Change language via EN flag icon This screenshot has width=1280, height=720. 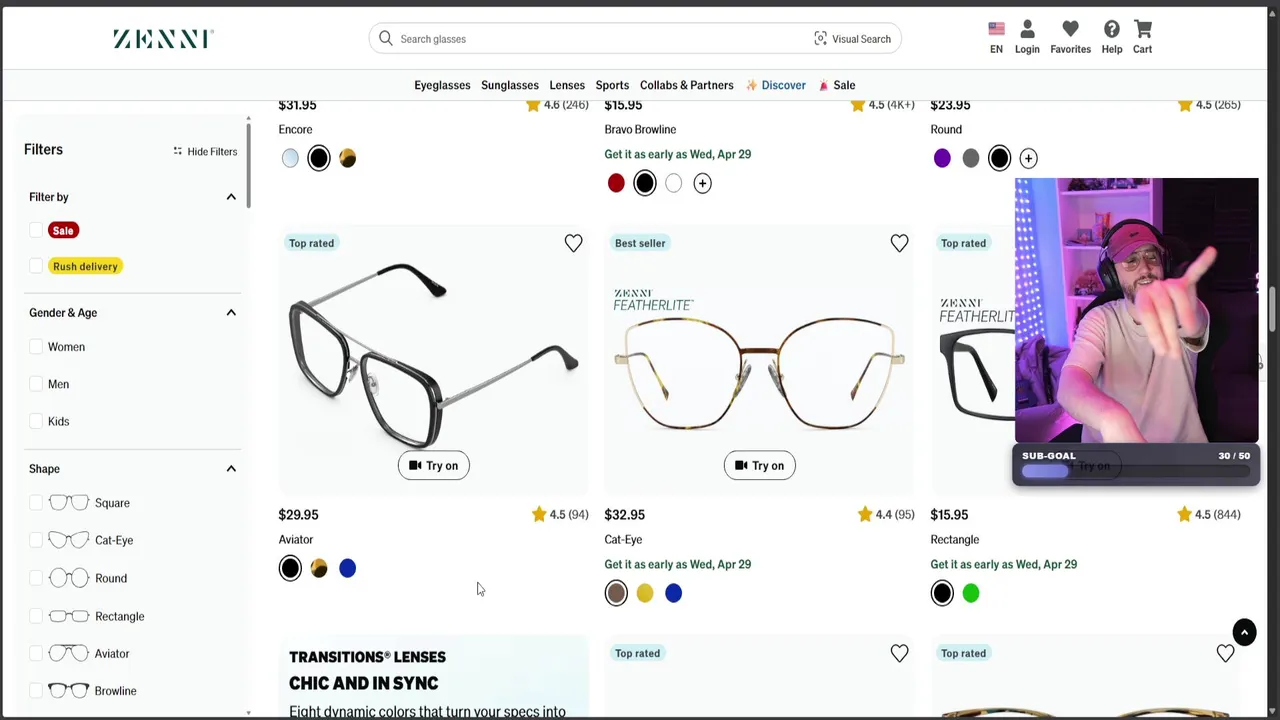[996, 29]
